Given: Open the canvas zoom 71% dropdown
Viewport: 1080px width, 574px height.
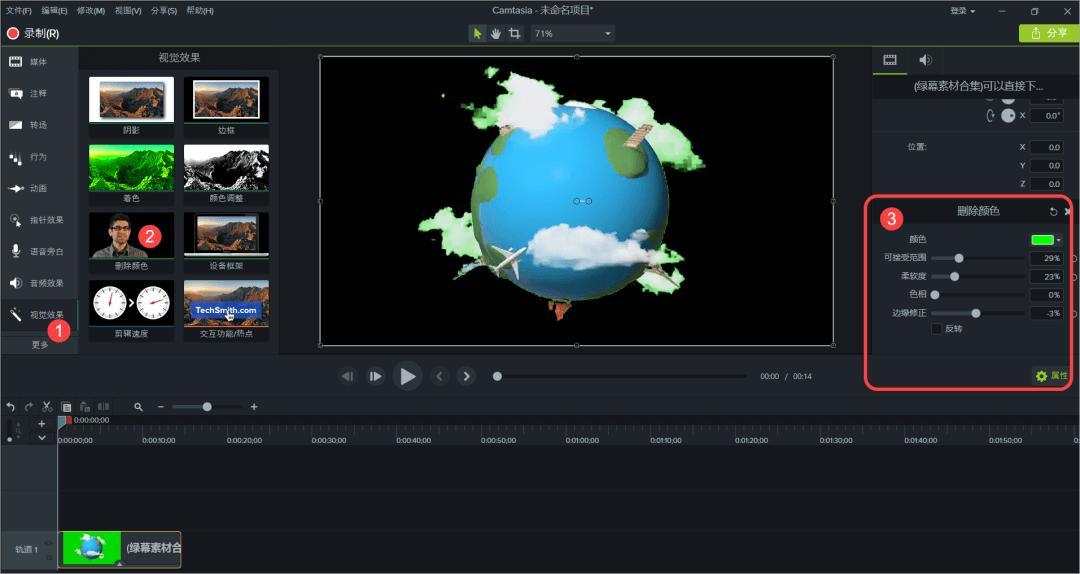Looking at the screenshot, I should (x=572, y=33).
